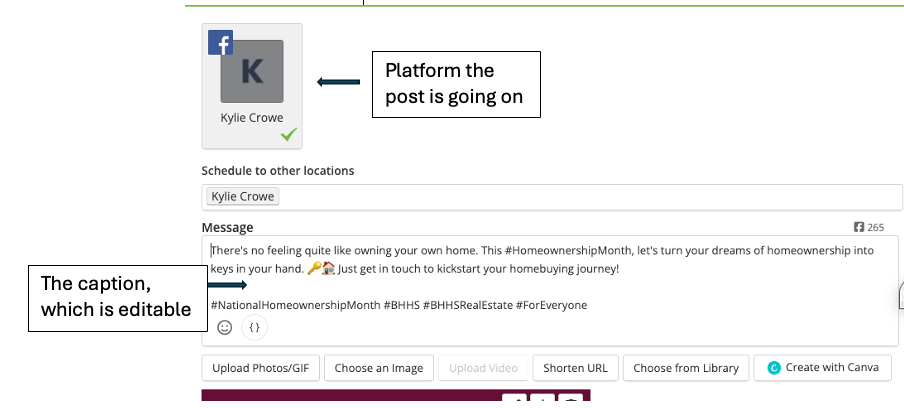
Task: Click the Facebook character count icon
Action: [x=859, y=227]
